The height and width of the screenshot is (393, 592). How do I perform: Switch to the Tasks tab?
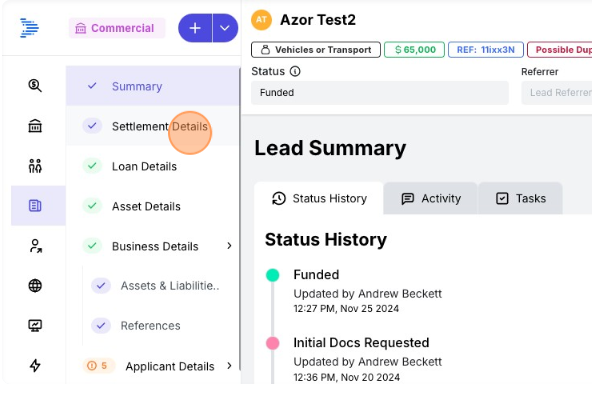pyautogui.click(x=521, y=199)
